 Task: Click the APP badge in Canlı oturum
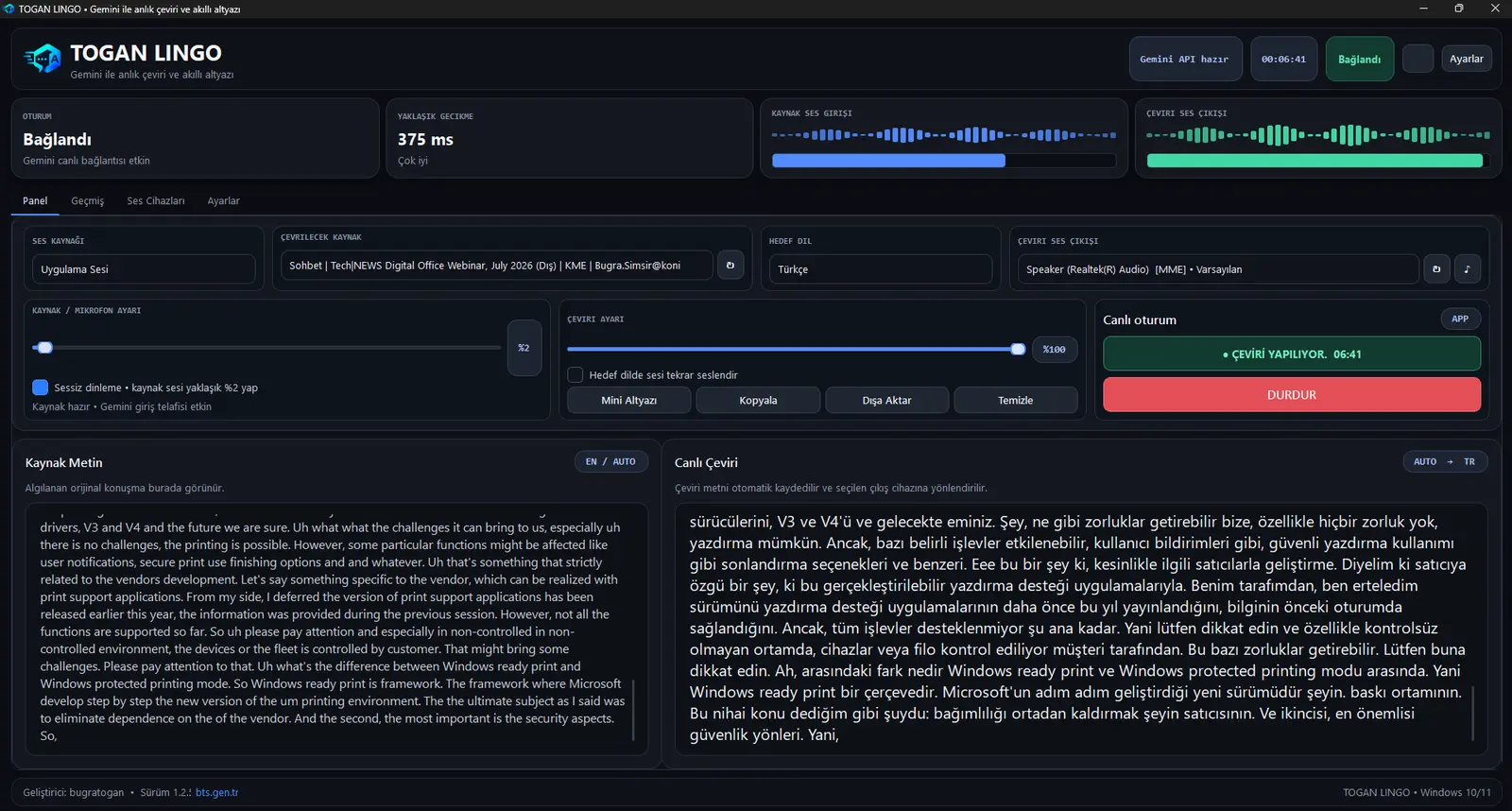[1460, 319]
